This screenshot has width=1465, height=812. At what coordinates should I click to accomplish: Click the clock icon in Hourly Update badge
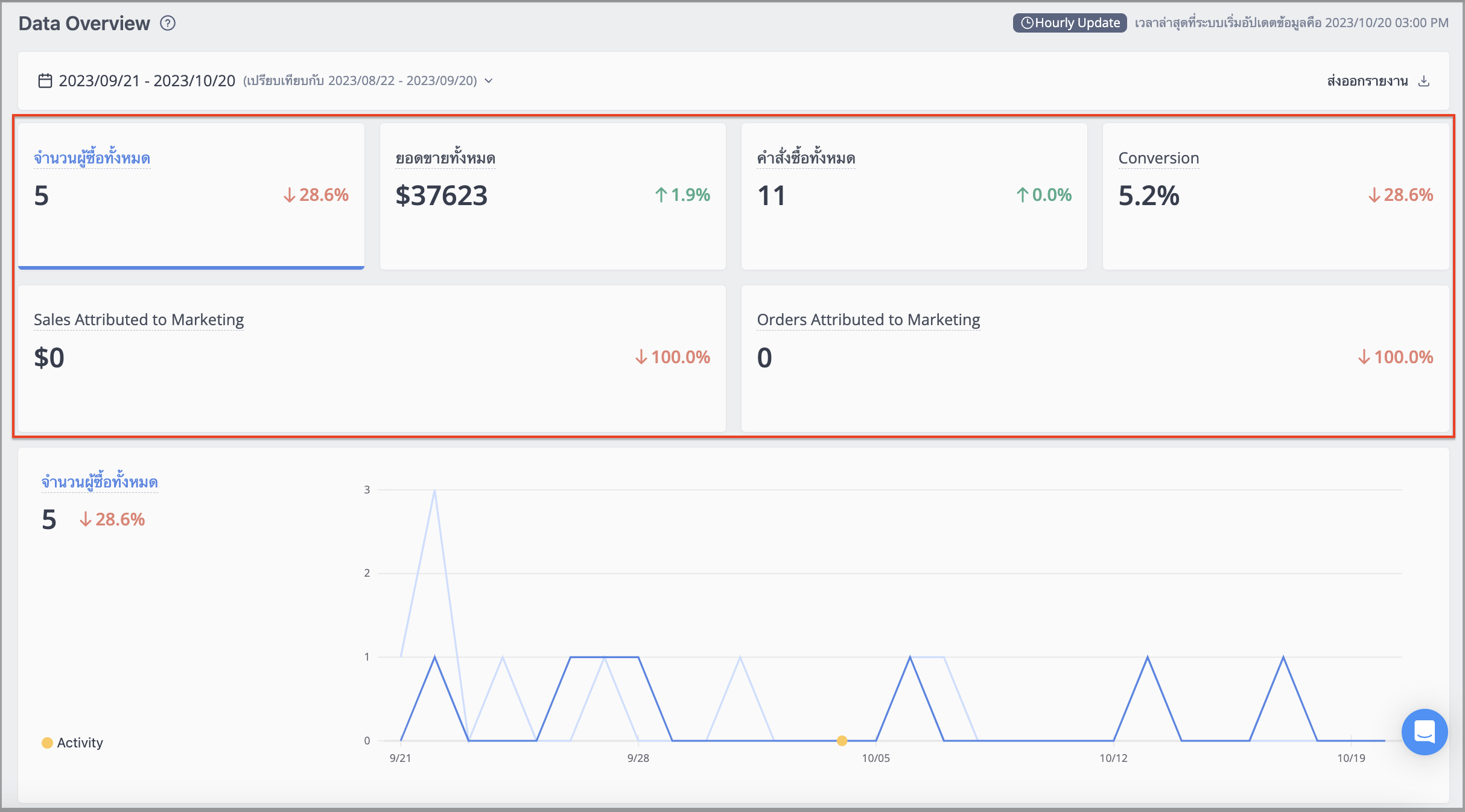(x=1027, y=23)
